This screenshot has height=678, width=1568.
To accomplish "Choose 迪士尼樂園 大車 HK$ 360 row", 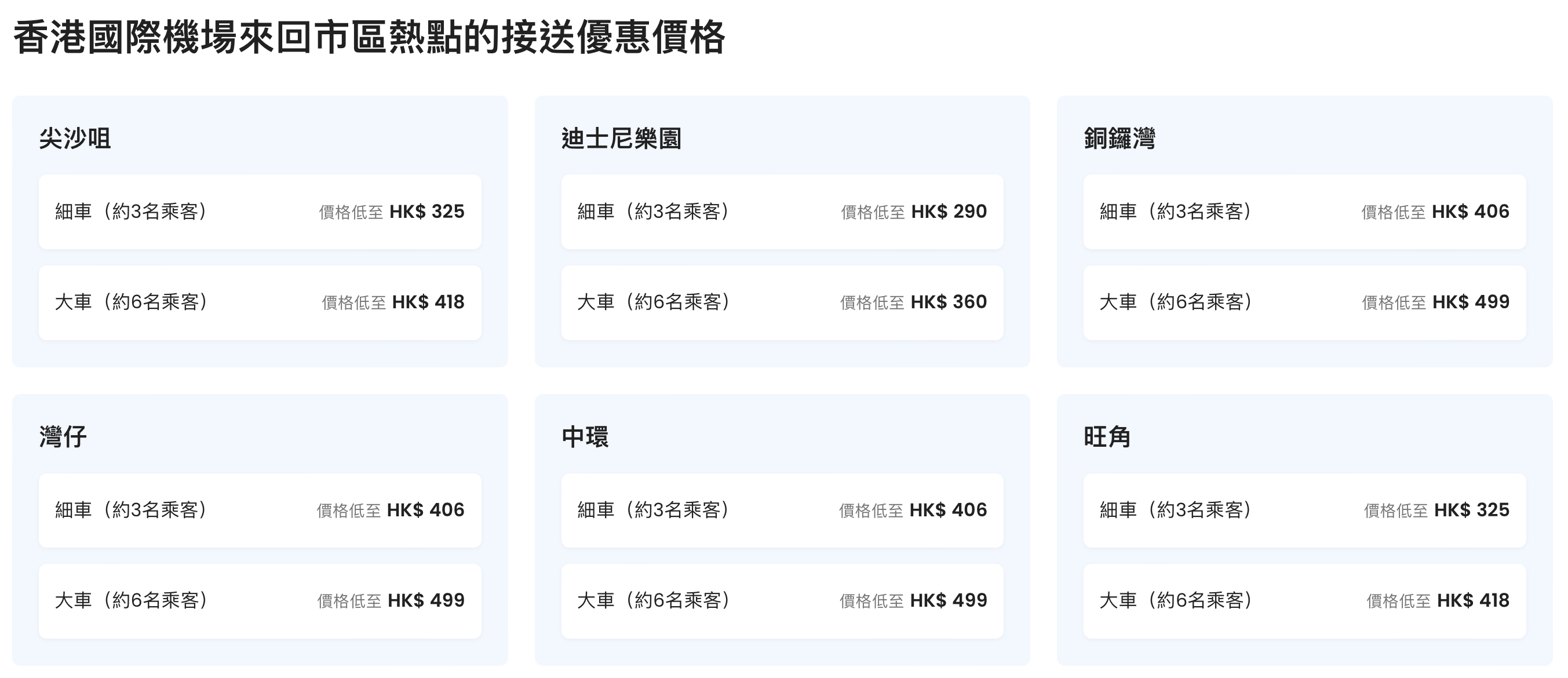I will [x=782, y=302].
